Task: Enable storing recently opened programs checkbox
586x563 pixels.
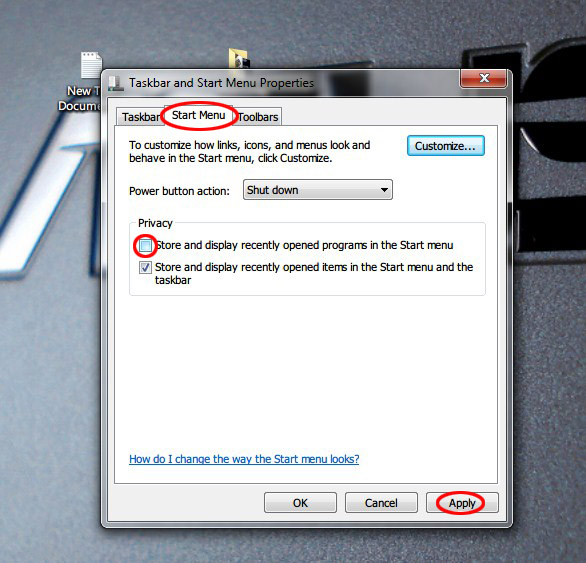Action: point(145,246)
